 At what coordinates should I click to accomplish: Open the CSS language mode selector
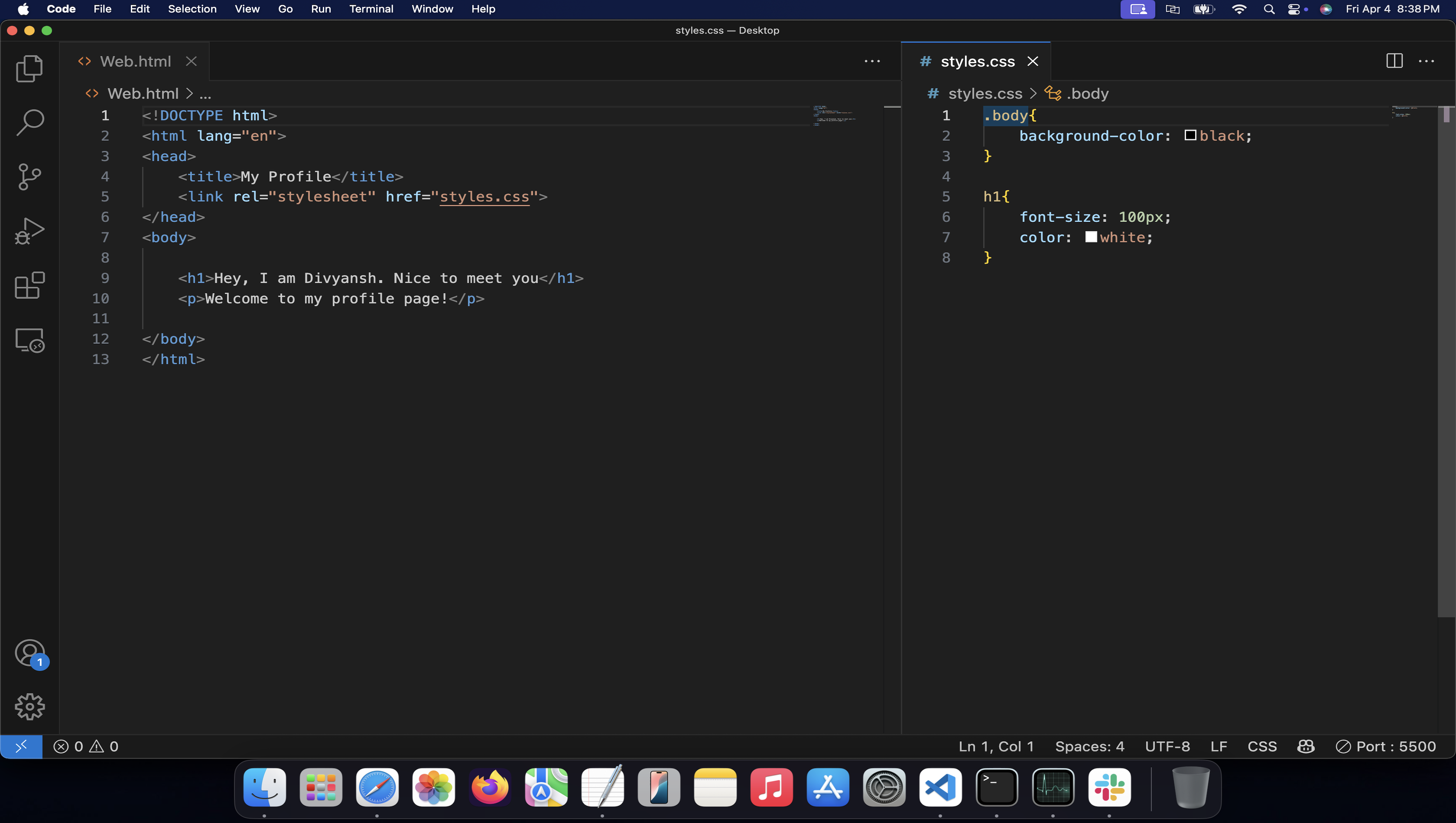point(1262,746)
